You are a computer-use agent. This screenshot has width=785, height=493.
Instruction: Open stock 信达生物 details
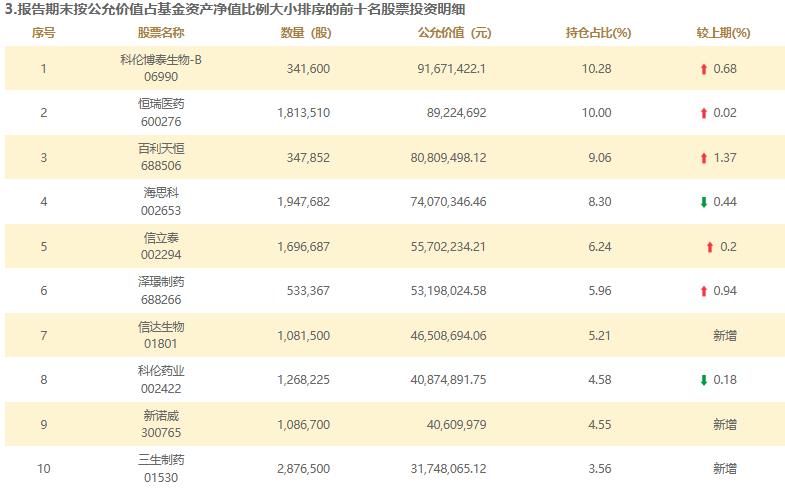point(161,327)
